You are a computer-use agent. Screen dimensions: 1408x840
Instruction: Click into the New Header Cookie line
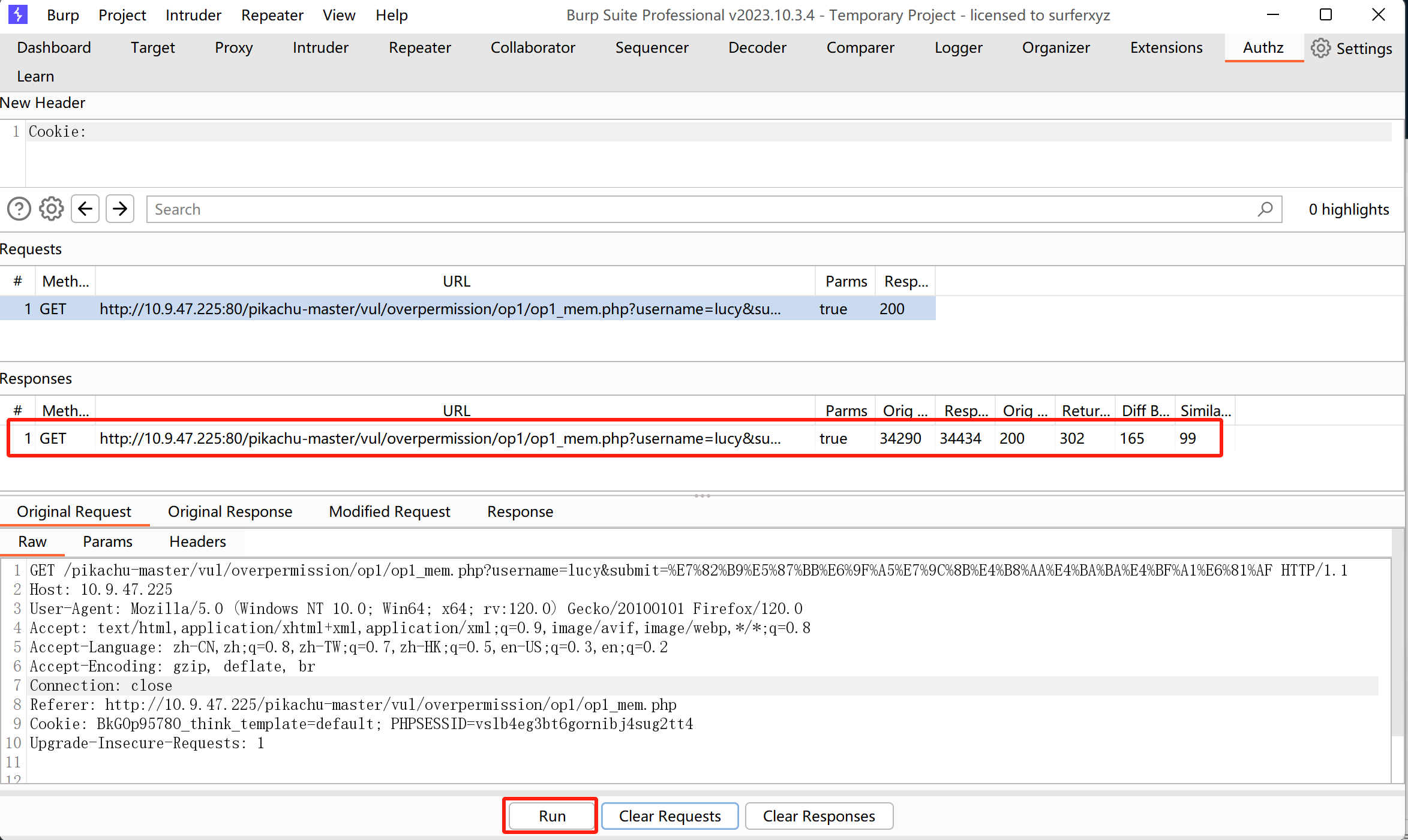point(708,131)
